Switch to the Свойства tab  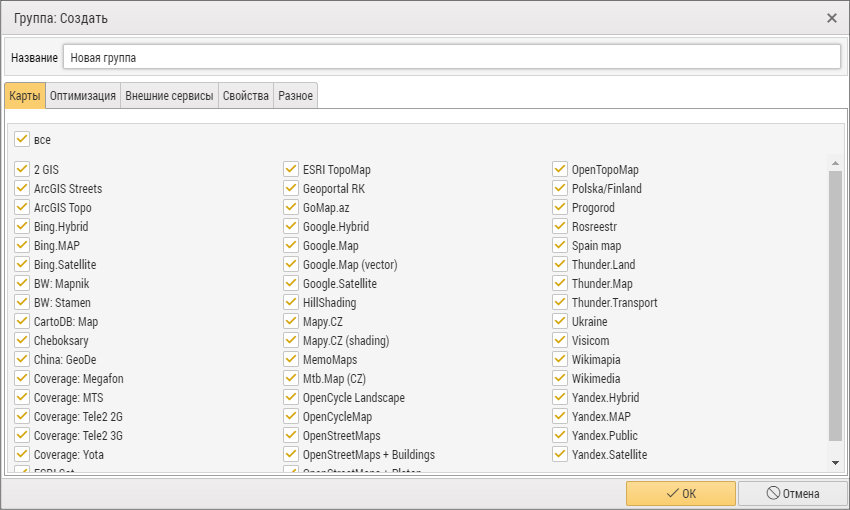click(246, 96)
